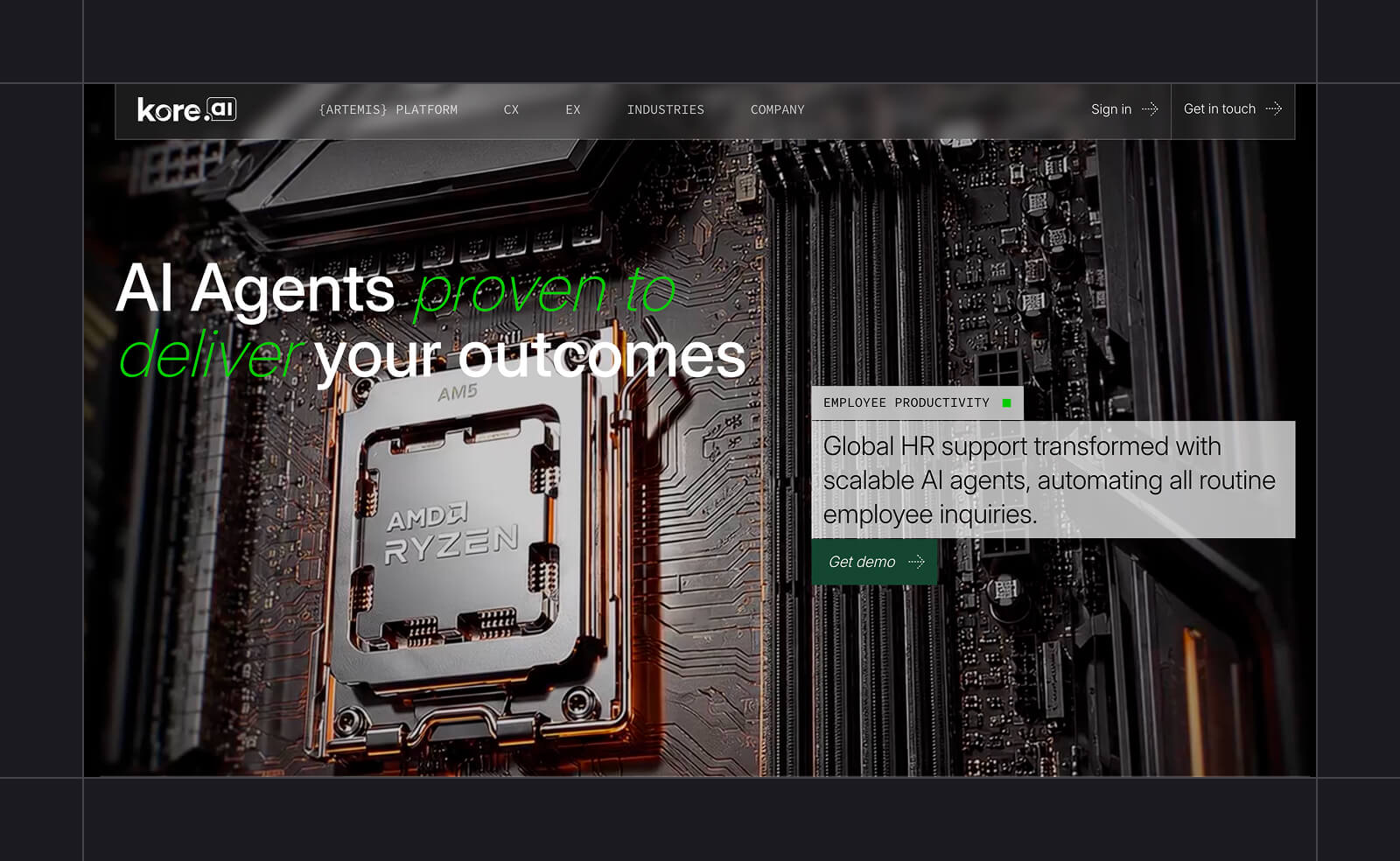1400x861 pixels.
Task: Open the COMPANY menu
Action: tap(777, 109)
